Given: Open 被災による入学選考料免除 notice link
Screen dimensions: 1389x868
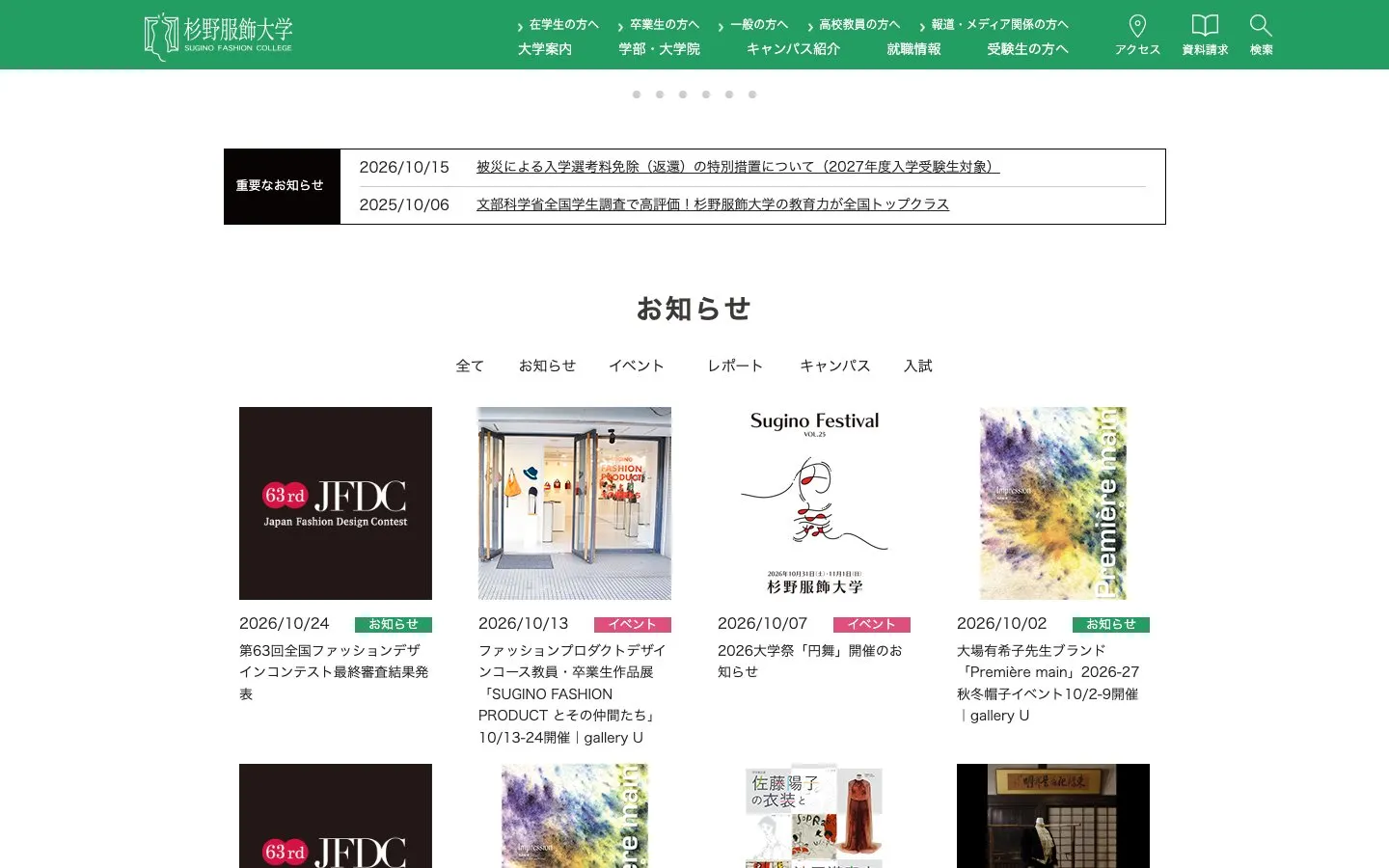Looking at the screenshot, I should point(738,167).
